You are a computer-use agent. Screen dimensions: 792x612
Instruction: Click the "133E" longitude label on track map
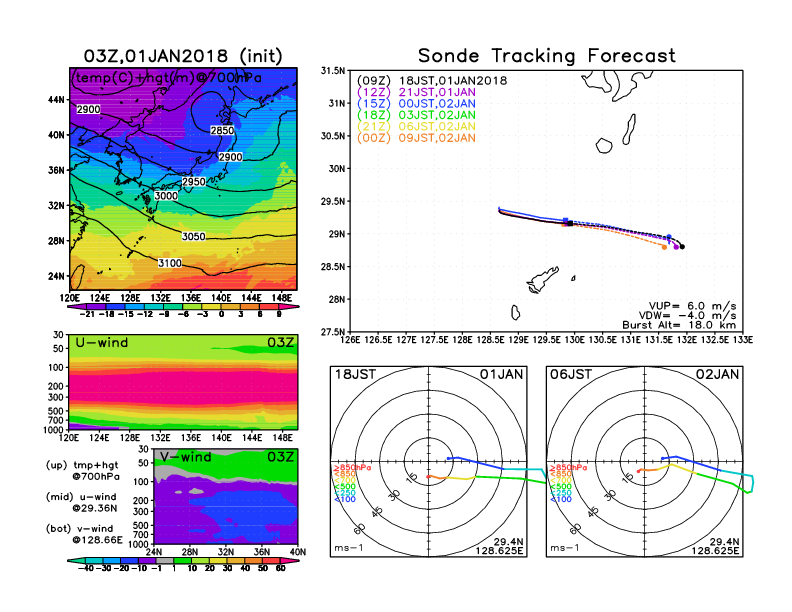pos(742,340)
